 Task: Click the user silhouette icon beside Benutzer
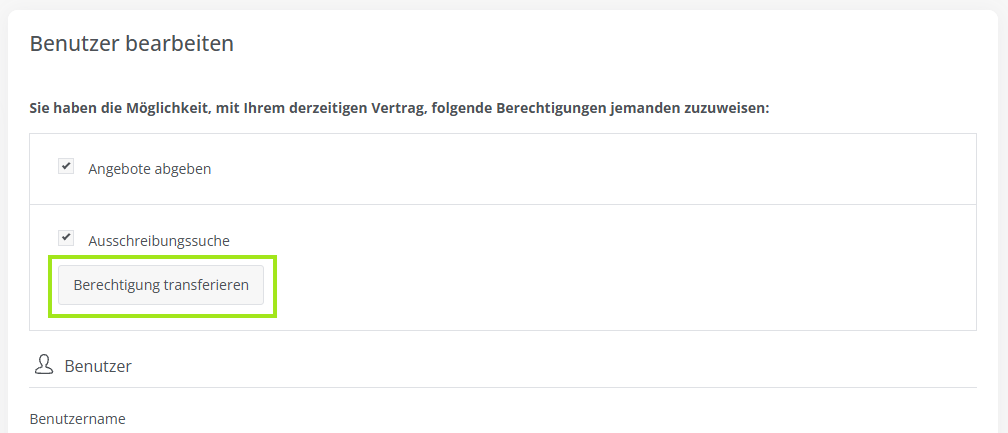point(43,365)
